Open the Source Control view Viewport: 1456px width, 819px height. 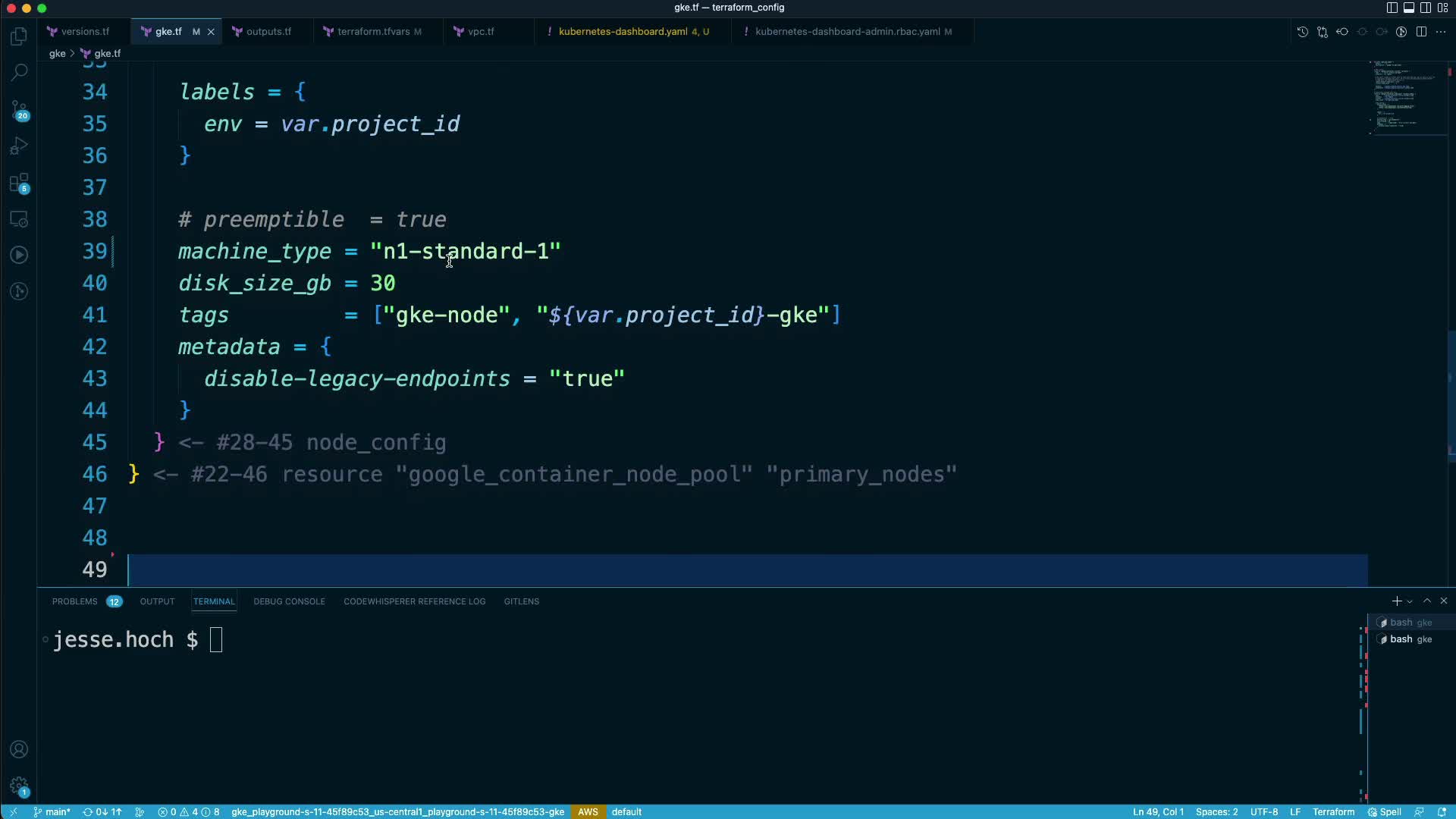pyautogui.click(x=19, y=110)
